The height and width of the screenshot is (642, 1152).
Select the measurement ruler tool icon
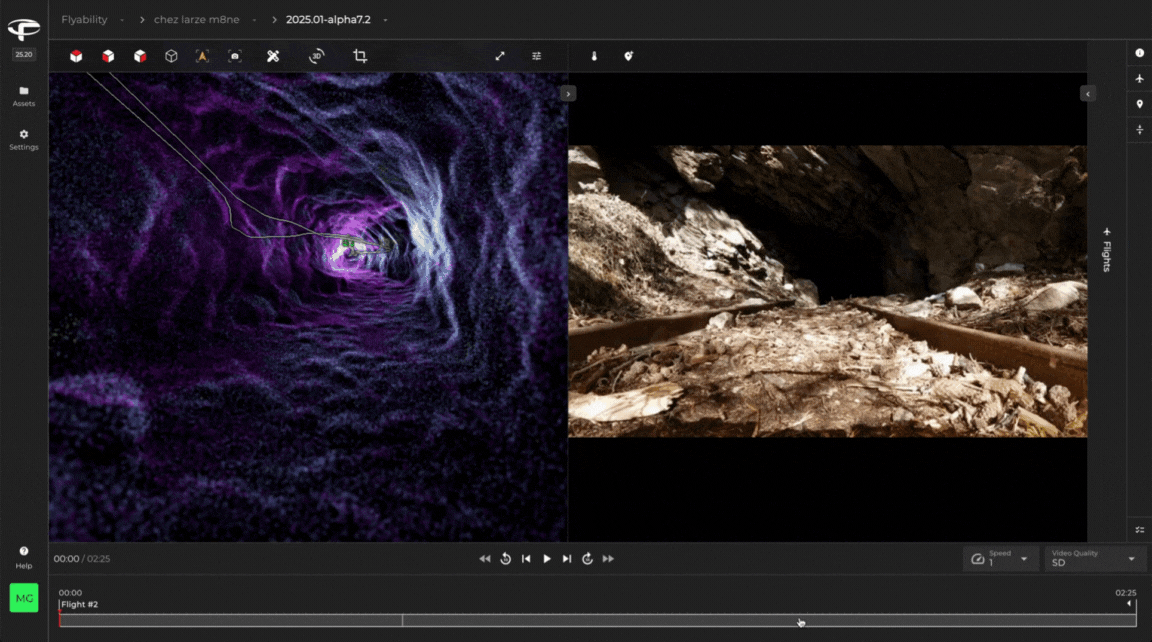click(273, 57)
